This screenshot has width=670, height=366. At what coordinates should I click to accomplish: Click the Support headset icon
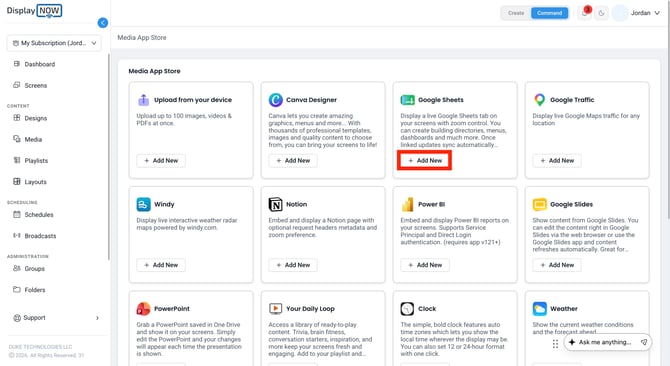17,318
